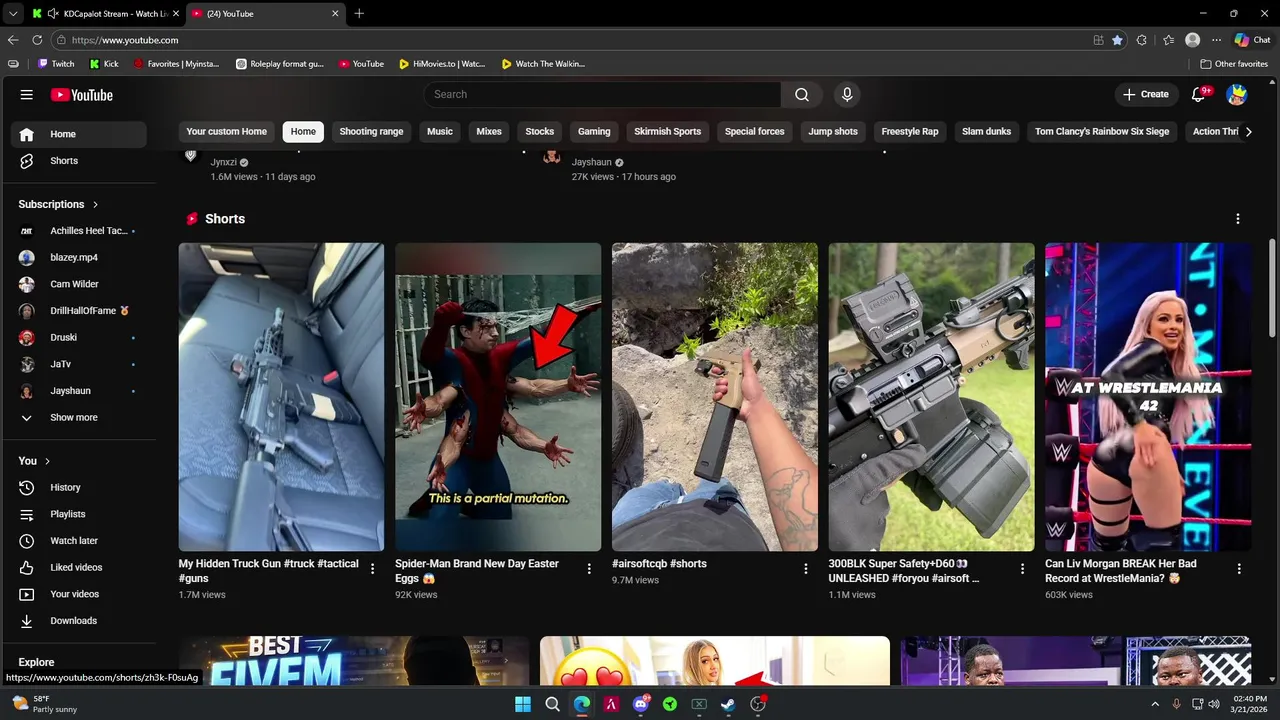1280x720 pixels.
Task: Open browser extensions puzzle icon
Action: tap(1142, 40)
